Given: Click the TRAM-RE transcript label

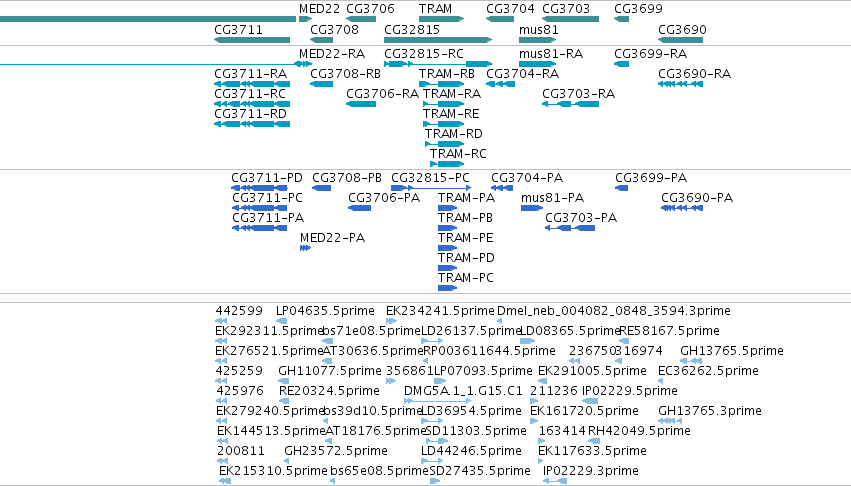Looking at the screenshot, I should (x=451, y=114).
